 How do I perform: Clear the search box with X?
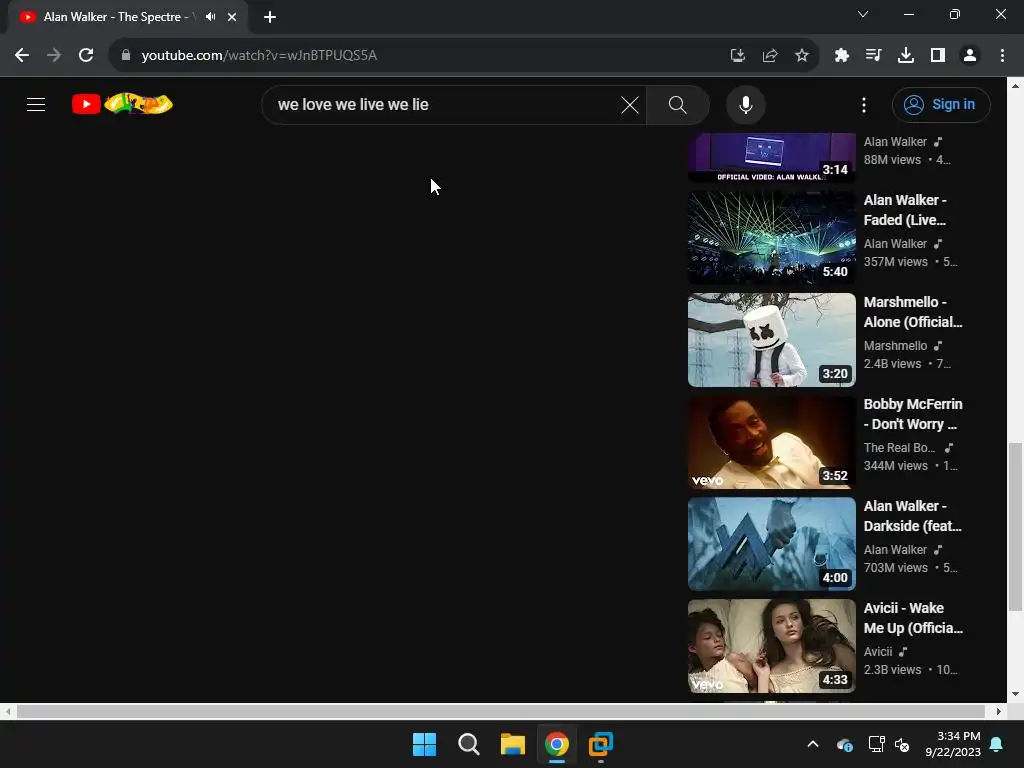[630, 104]
